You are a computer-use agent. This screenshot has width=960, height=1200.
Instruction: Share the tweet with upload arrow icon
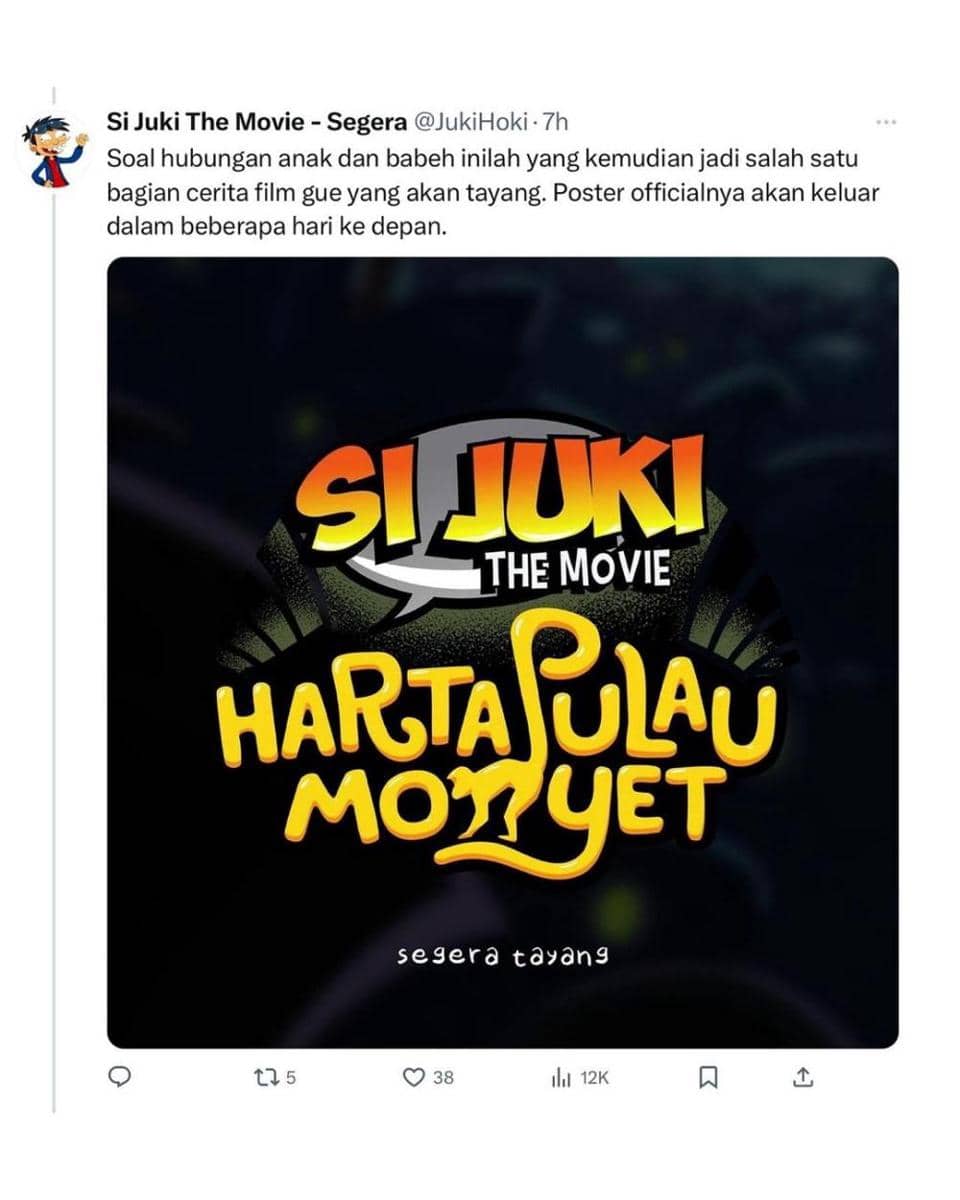click(803, 1077)
